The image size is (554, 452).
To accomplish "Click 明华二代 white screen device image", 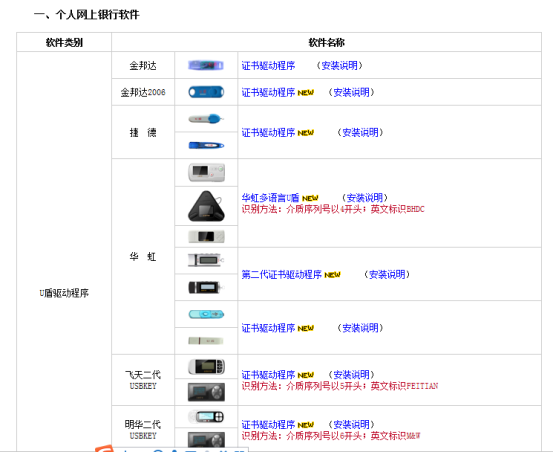I will (206, 417).
